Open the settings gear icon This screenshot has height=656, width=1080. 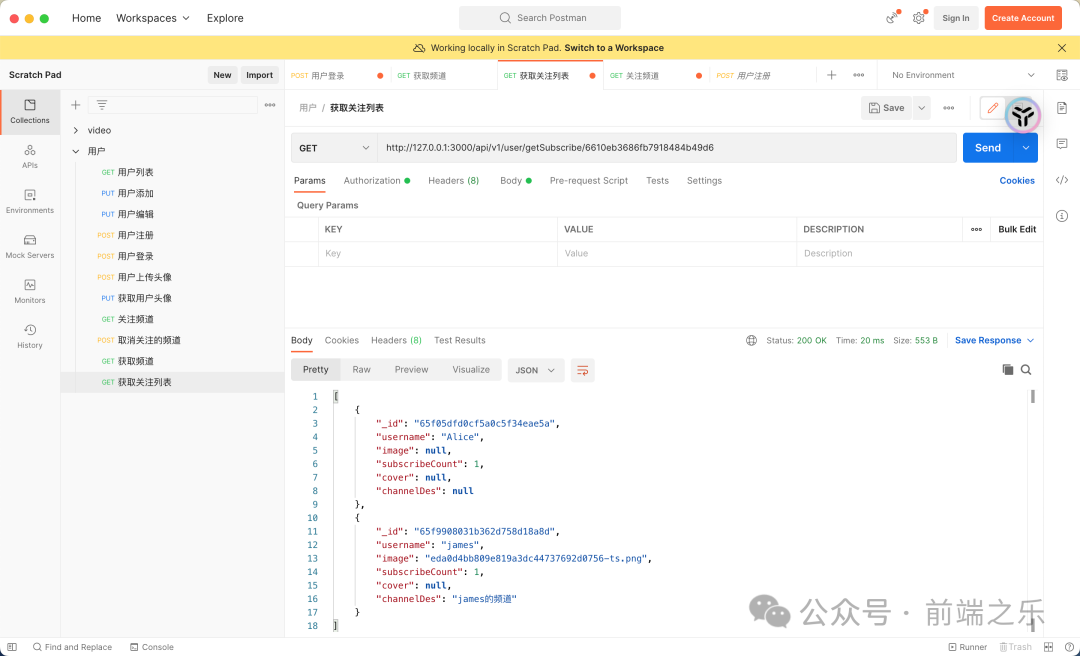click(x=919, y=18)
